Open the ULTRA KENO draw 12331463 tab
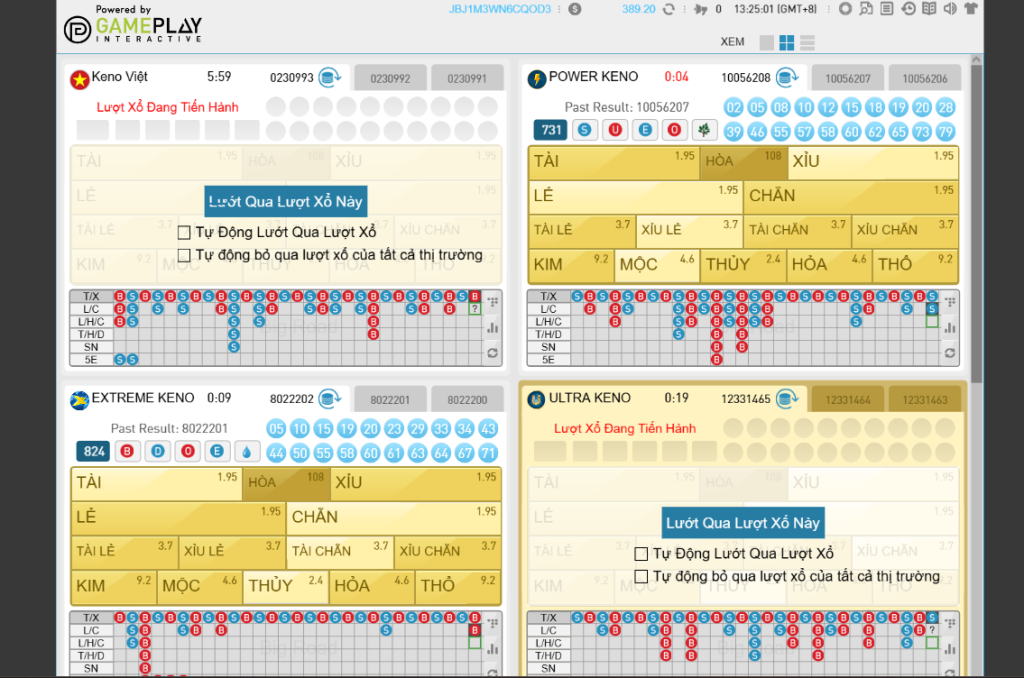The image size is (1024, 678). (925, 400)
